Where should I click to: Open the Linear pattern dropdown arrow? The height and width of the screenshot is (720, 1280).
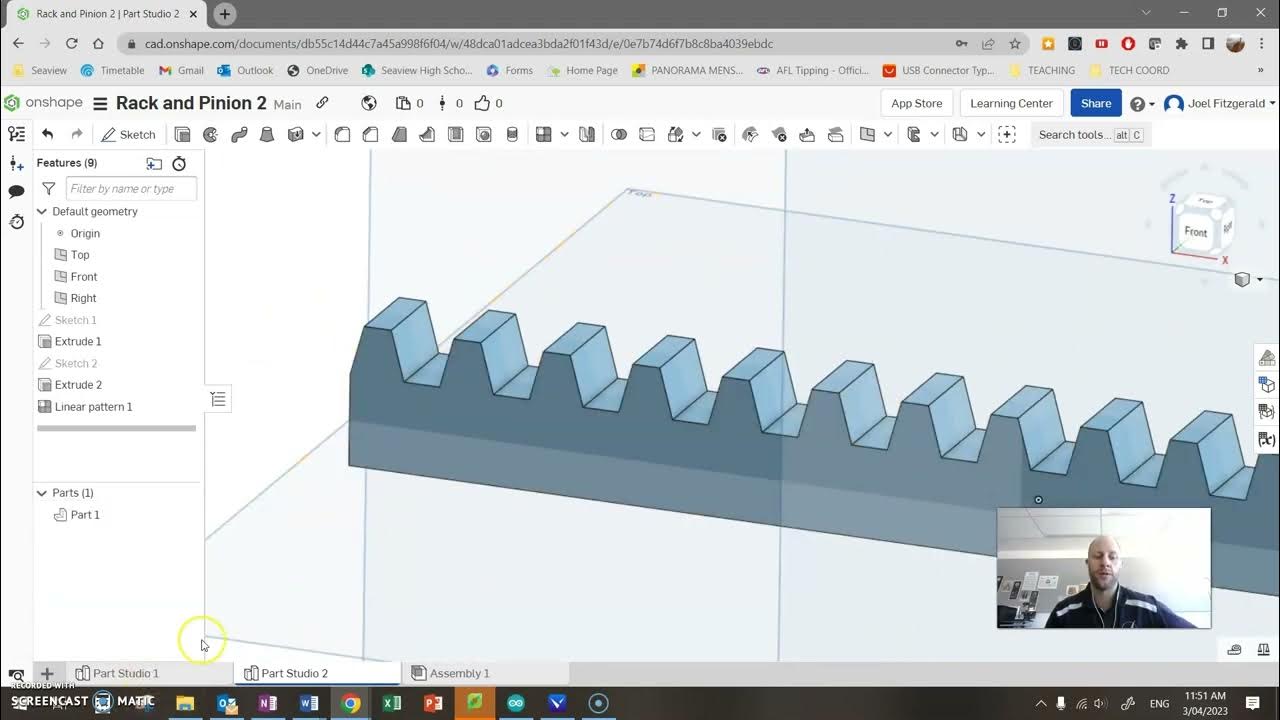(x=564, y=134)
